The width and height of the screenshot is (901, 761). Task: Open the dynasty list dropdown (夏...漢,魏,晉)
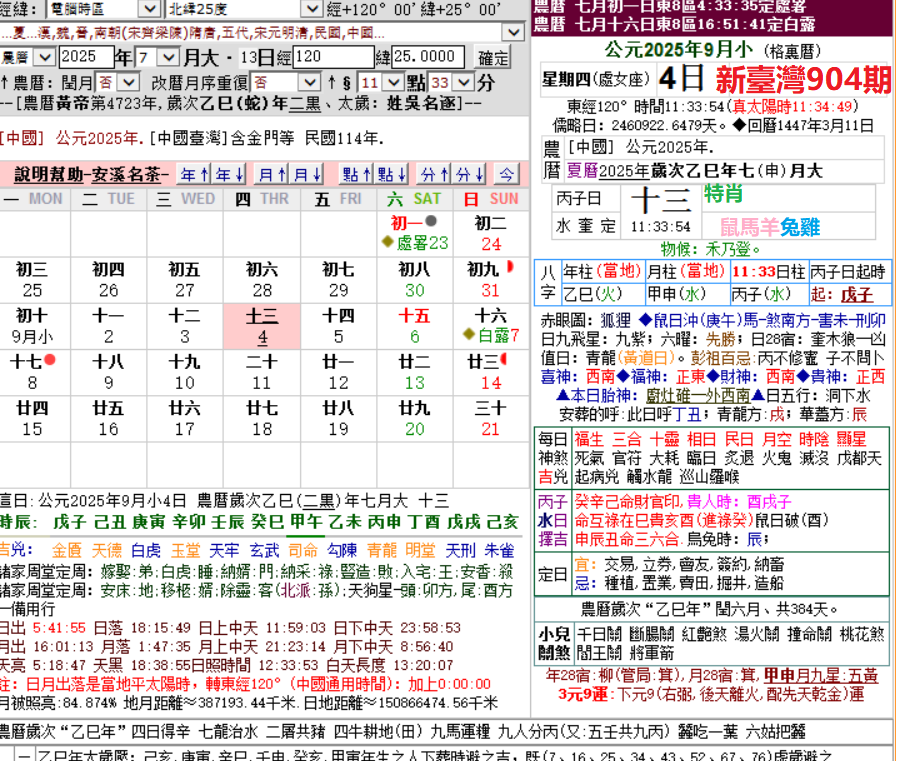point(513,32)
